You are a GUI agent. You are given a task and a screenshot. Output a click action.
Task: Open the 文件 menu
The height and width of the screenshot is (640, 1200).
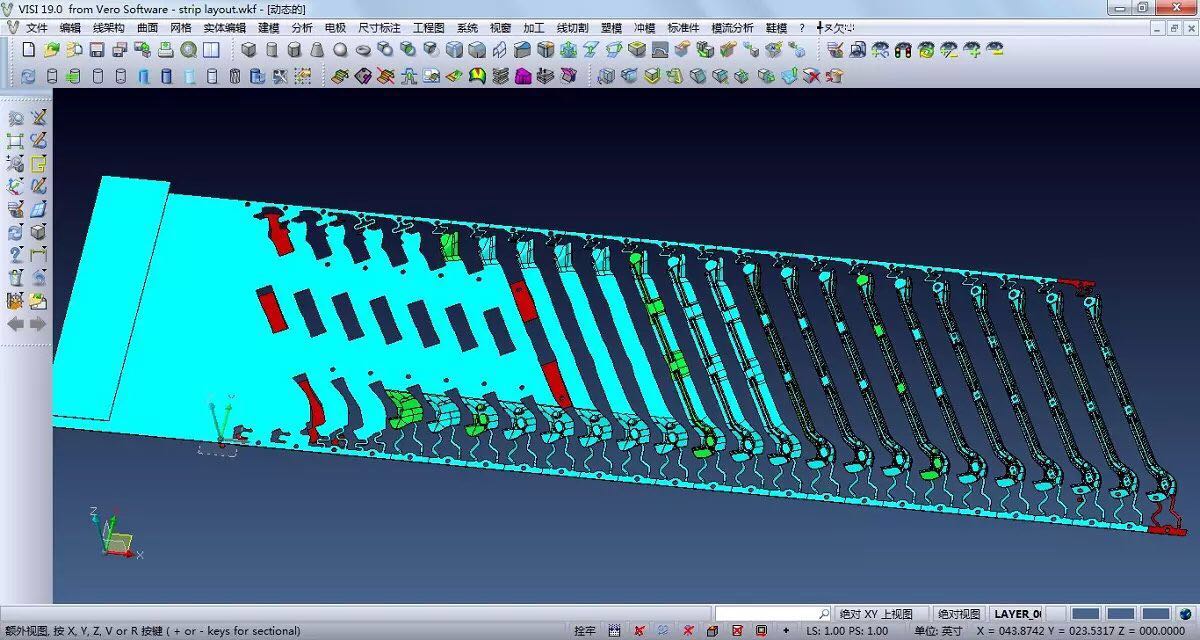pos(36,28)
